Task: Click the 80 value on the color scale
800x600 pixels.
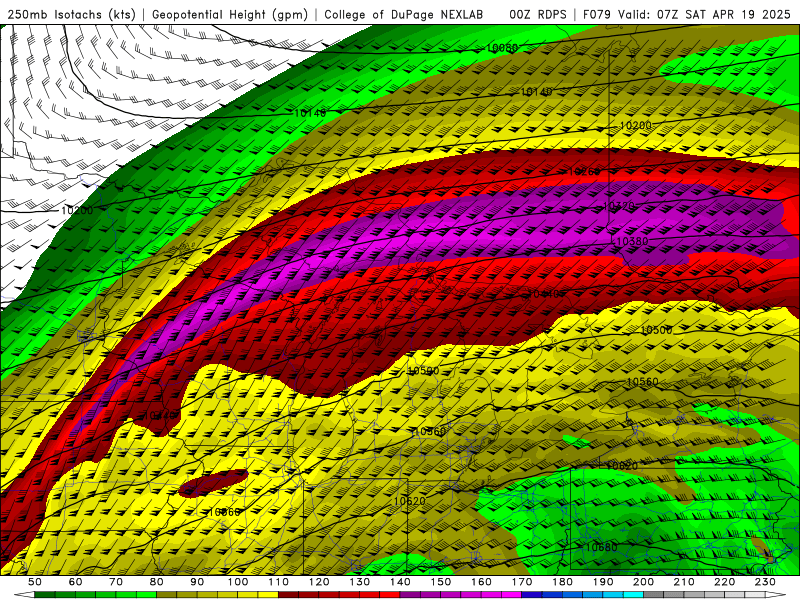Action: coord(156,582)
